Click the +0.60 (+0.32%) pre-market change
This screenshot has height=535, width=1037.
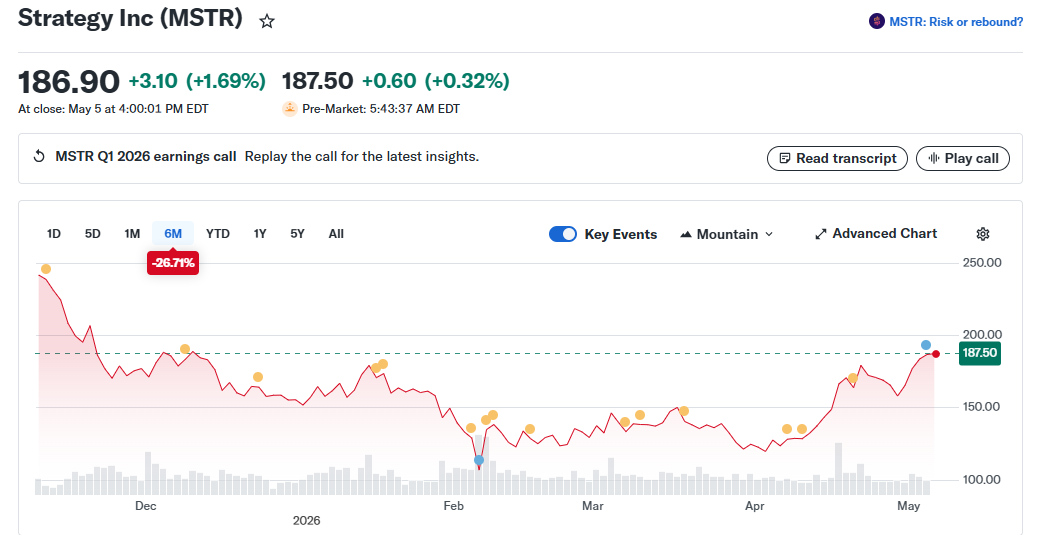(436, 81)
